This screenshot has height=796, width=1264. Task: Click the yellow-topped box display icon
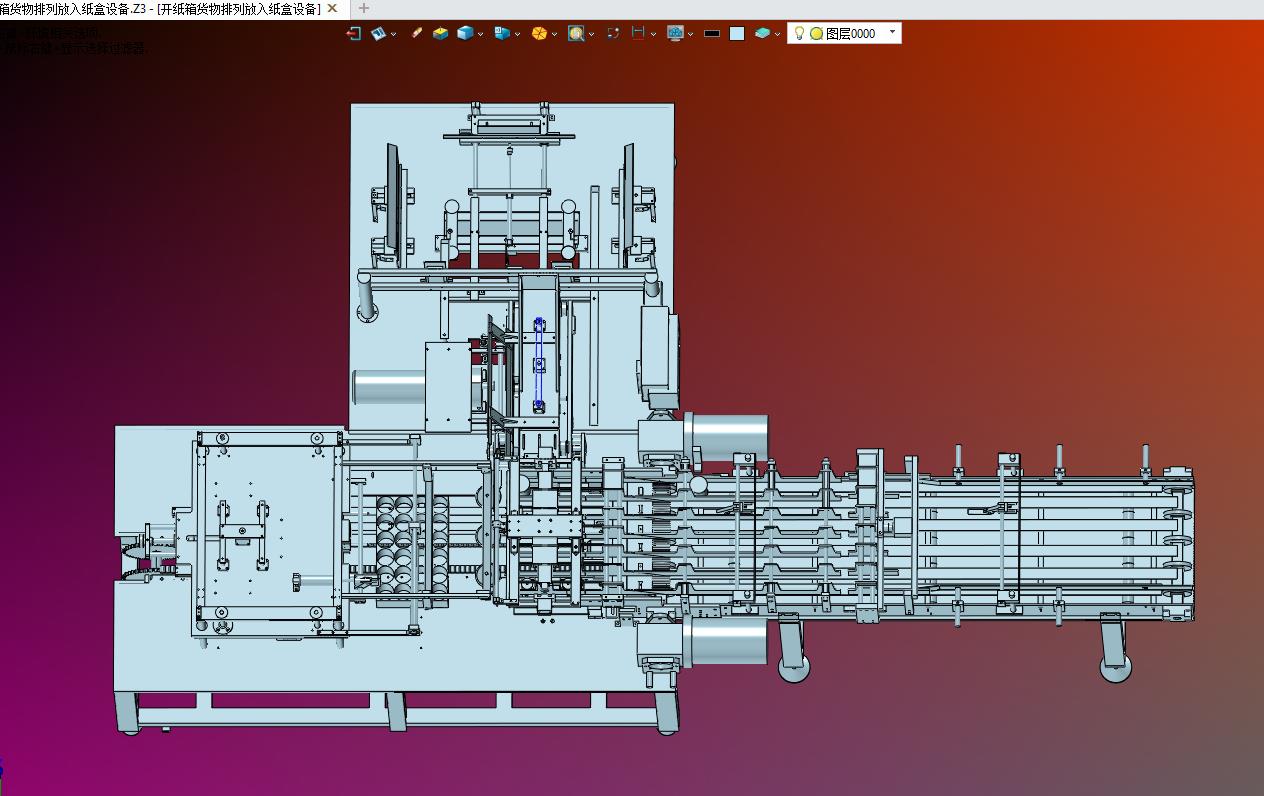pyautogui.click(x=440, y=33)
